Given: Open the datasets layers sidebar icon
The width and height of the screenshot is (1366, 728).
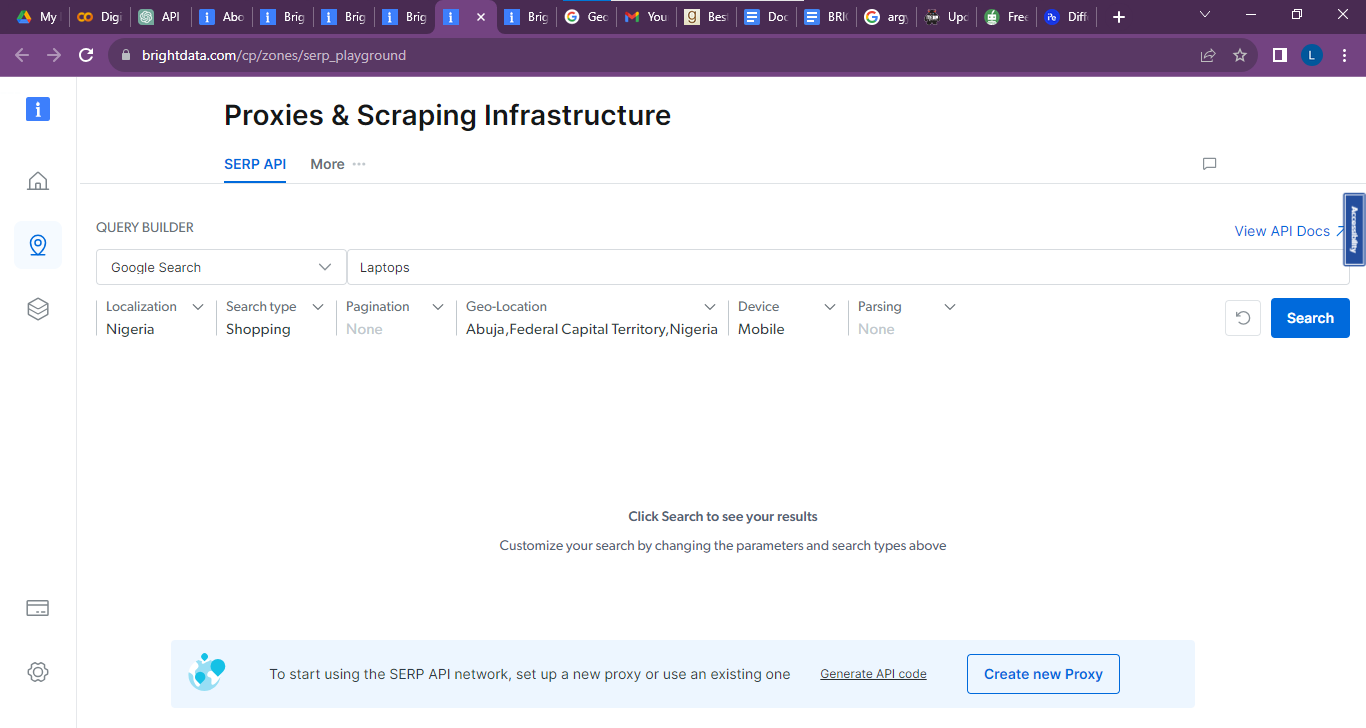Looking at the screenshot, I should pyautogui.click(x=38, y=309).
